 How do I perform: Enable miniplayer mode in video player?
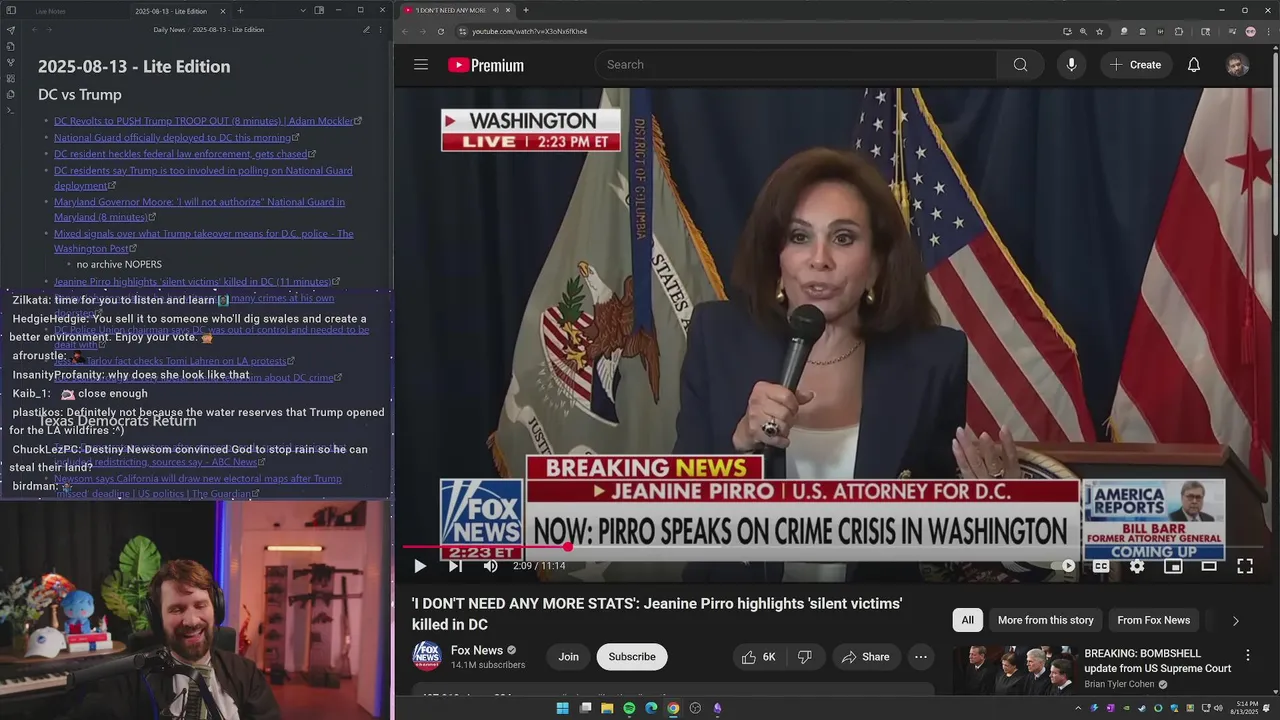[1173, 566]
